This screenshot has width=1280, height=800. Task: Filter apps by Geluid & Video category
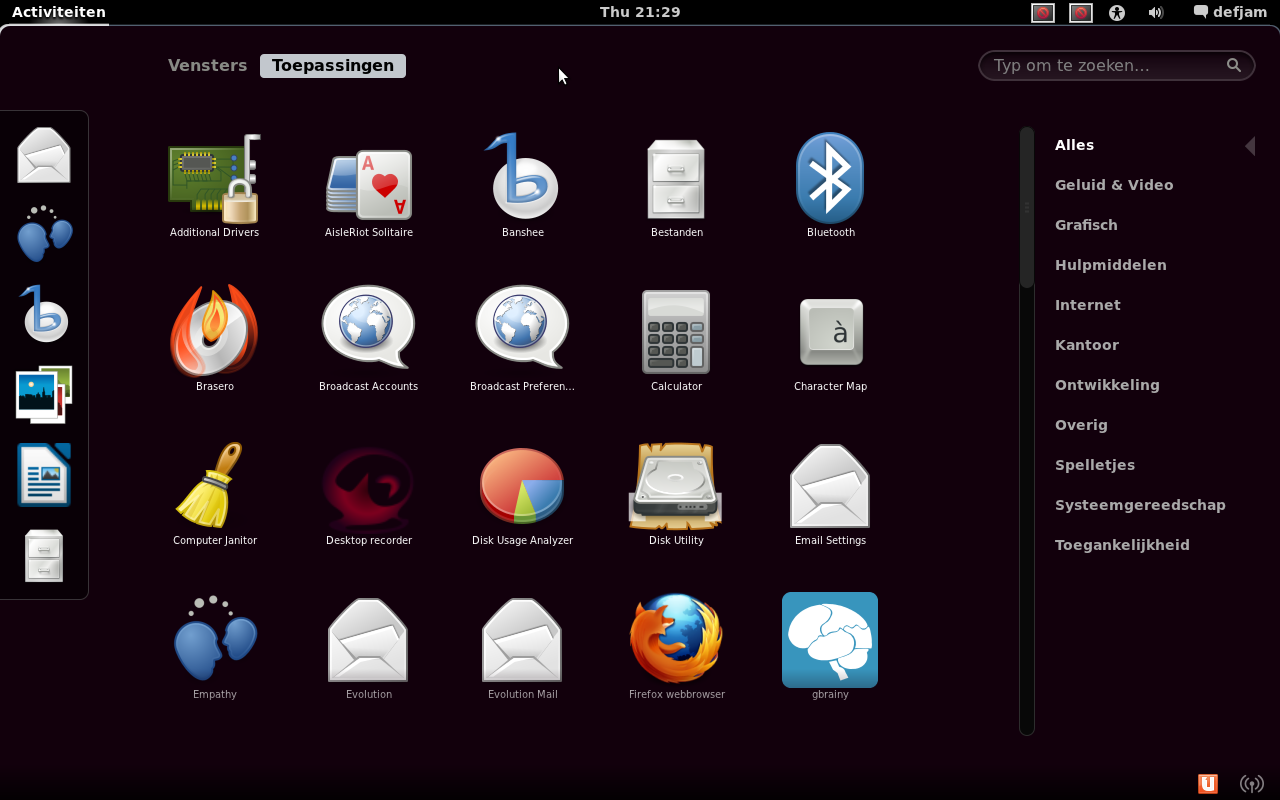pos(1114,185)
